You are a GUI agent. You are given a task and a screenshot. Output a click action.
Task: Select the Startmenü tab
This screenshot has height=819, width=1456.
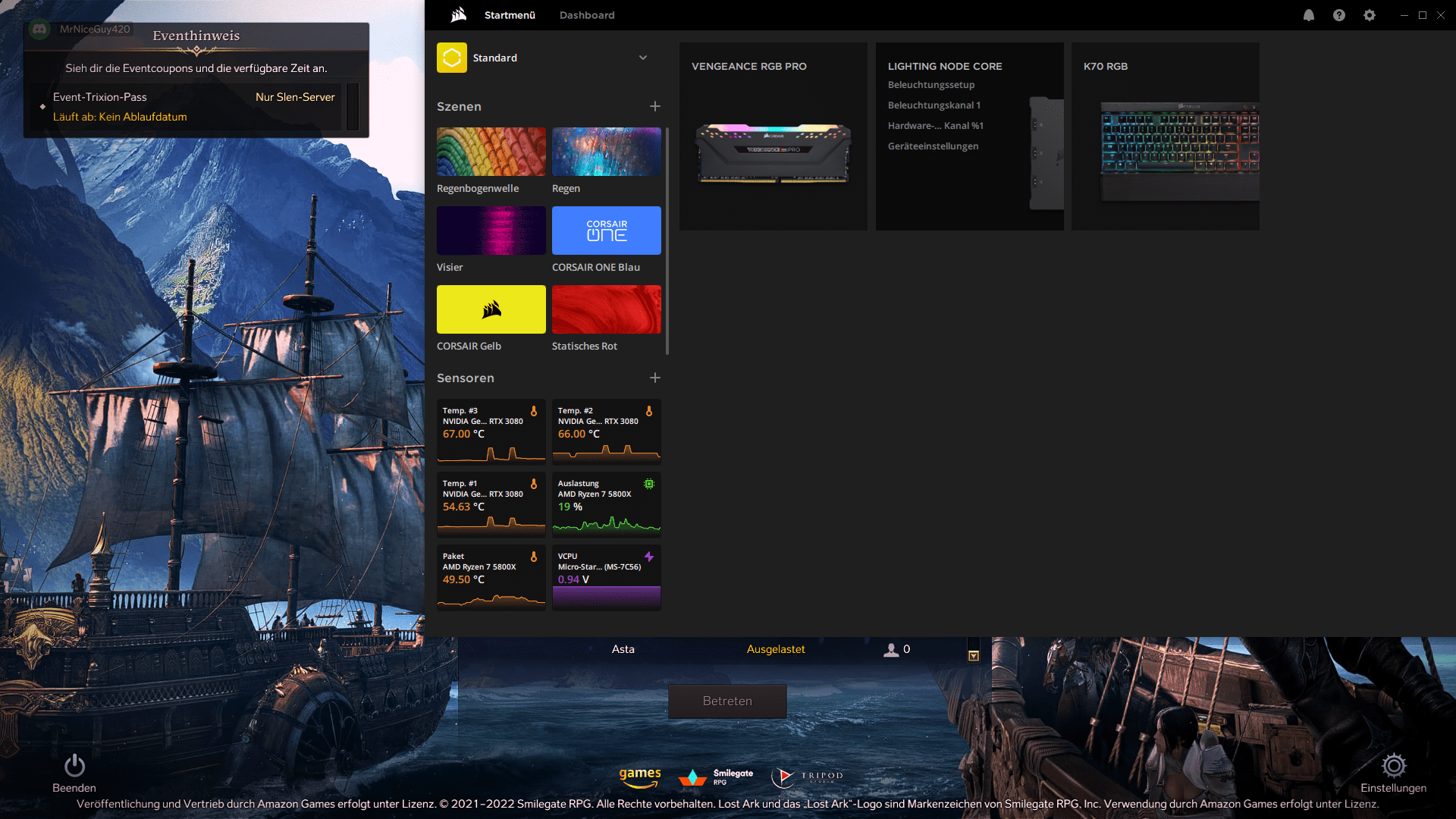pos(510,15)
